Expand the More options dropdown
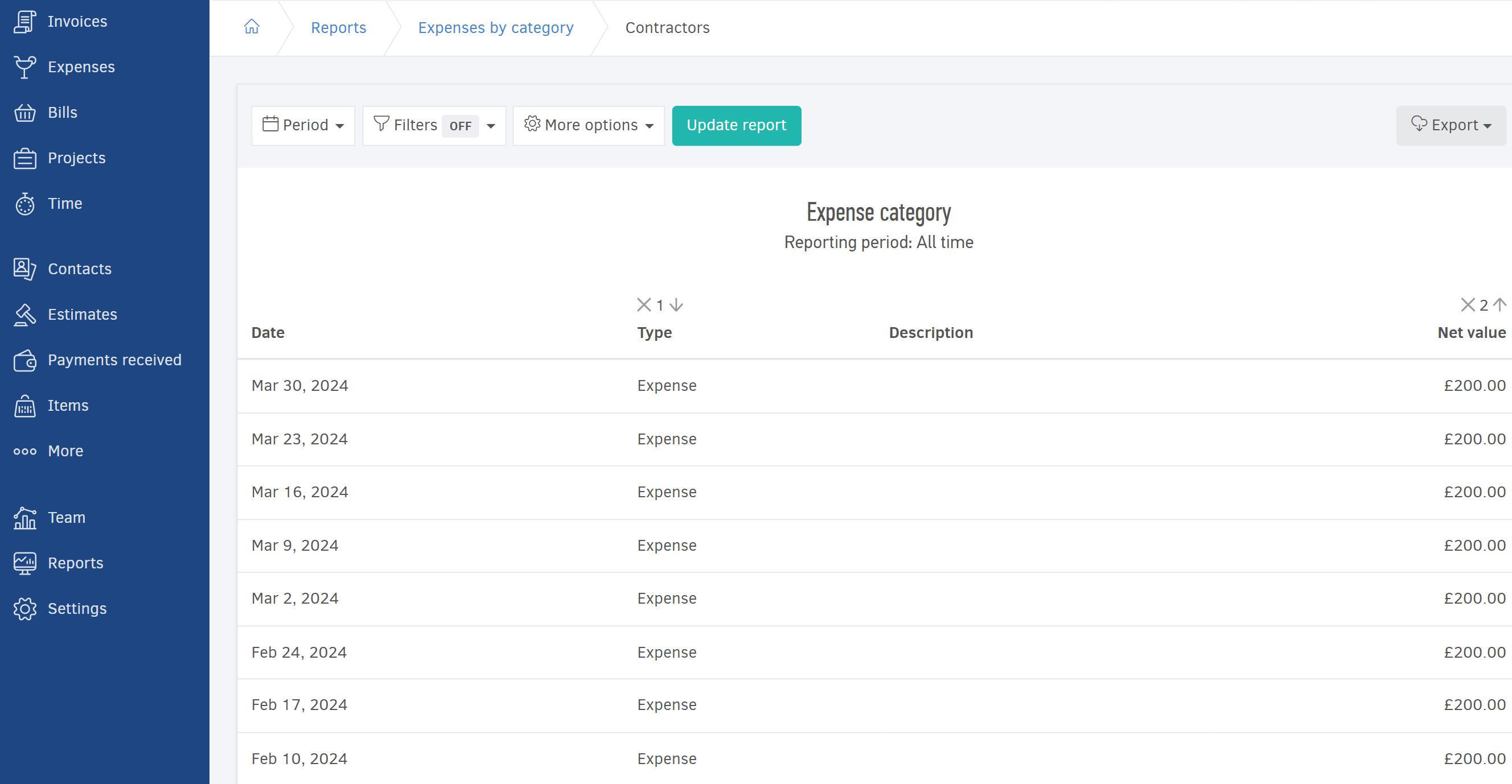 tap(589, 124)
